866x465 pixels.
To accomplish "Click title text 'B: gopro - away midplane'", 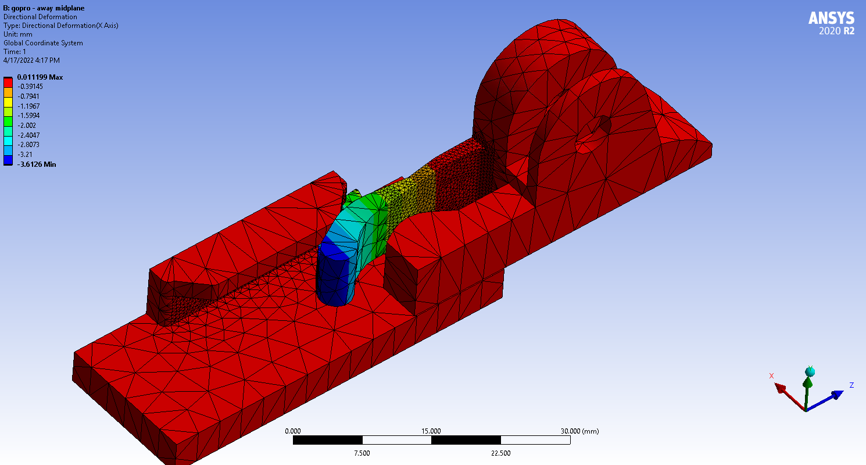I will (44, 8).
